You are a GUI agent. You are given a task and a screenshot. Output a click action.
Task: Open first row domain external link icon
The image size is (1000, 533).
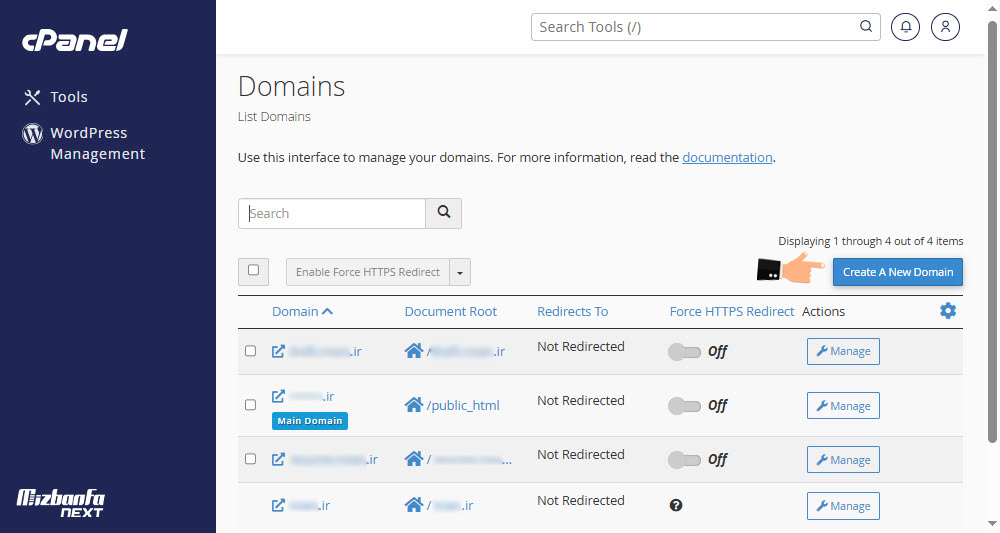tap(278, 351)
